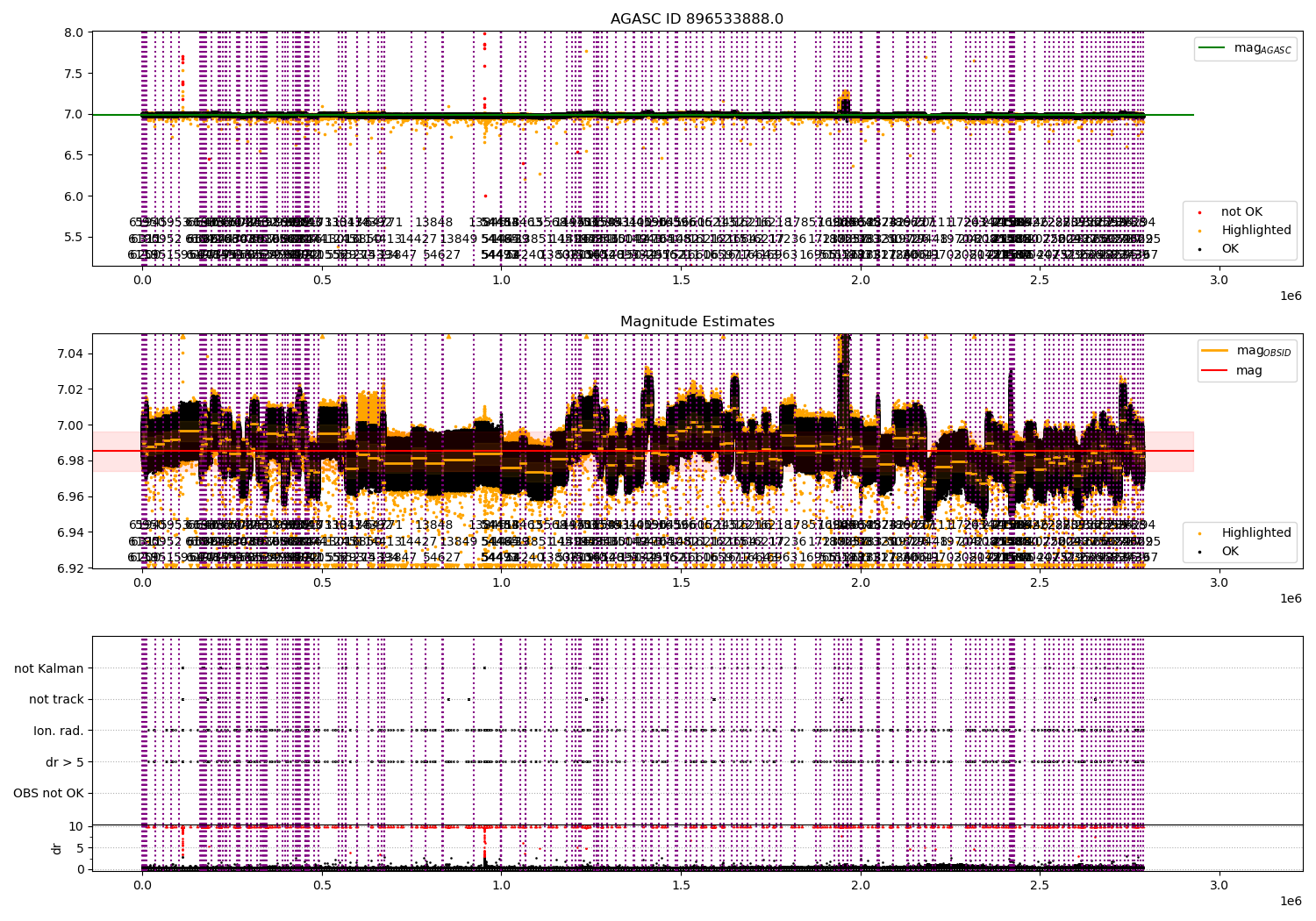
Task: Click the red line sample beside 'mag' legend entry
Action: pyautogui.click(x=1216, y=370)
